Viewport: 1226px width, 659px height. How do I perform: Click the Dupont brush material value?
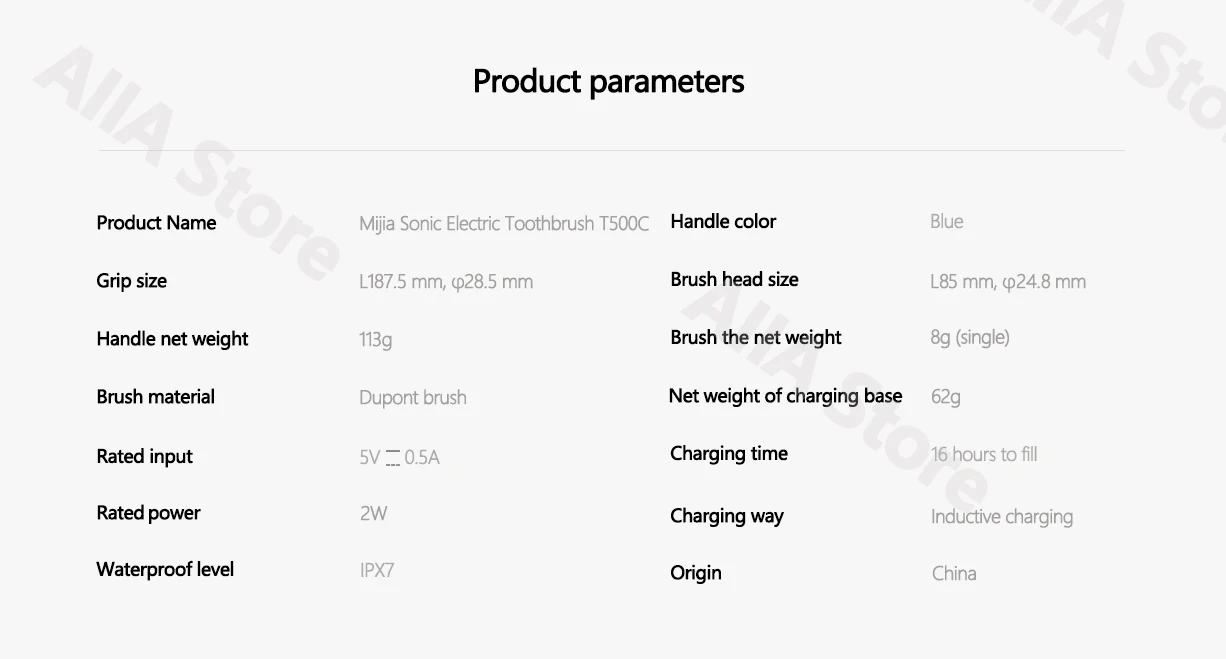pyautogui.click(x=413, y=398)
